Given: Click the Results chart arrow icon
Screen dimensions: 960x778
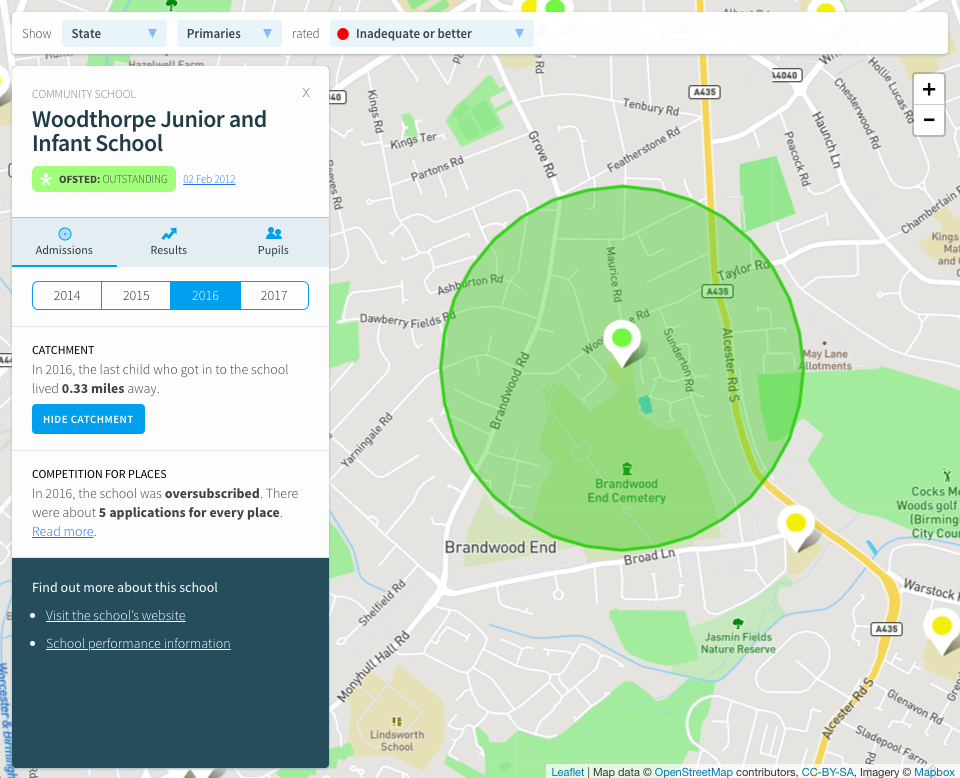Looking at the screenshot, I should (x=169, y=234).
